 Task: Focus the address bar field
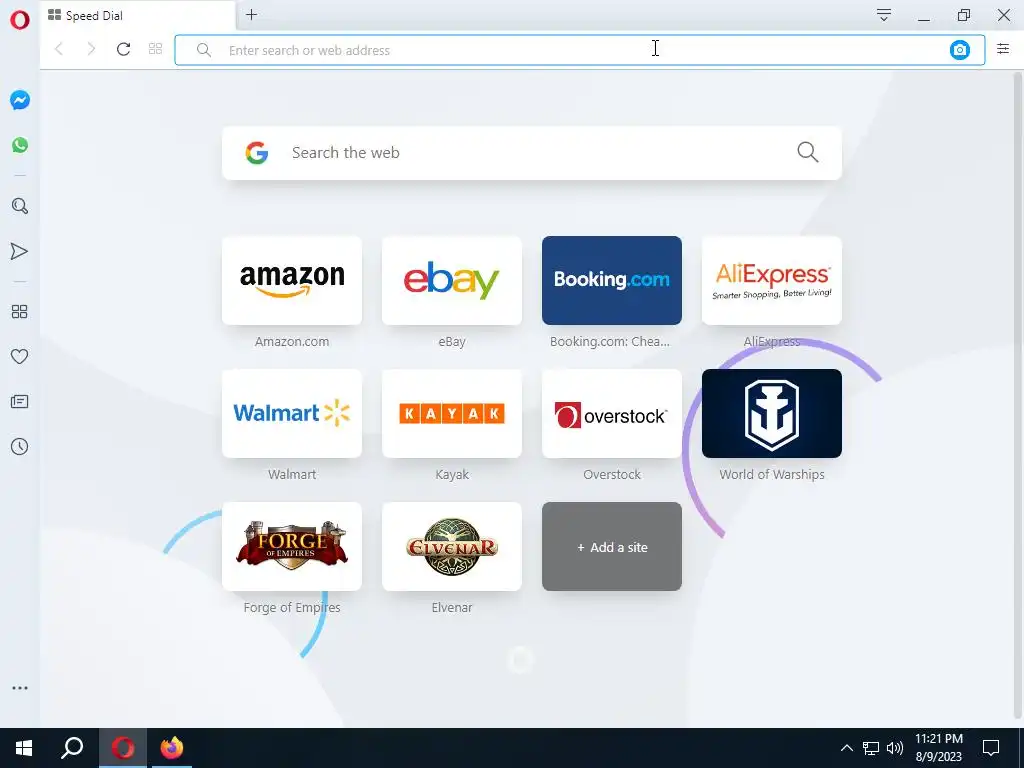pyautogui.click(x=579, y=50)
